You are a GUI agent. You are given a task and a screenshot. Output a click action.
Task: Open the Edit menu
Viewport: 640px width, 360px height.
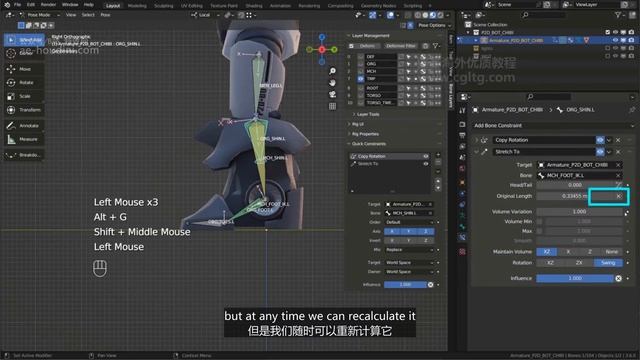(31, 4)
